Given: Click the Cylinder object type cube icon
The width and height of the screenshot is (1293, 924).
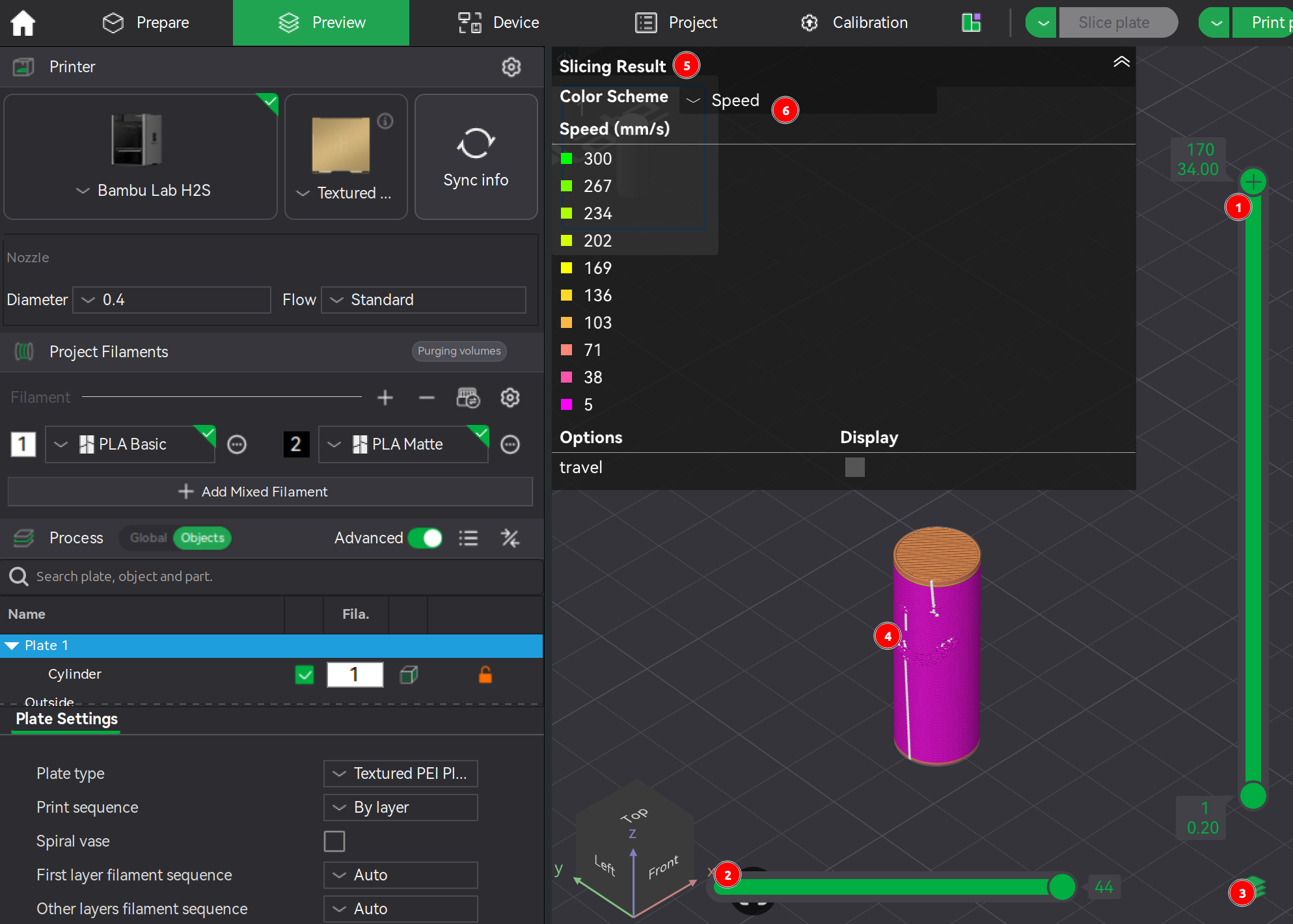Looking at the screenshot, I should (x=409, y=675).
